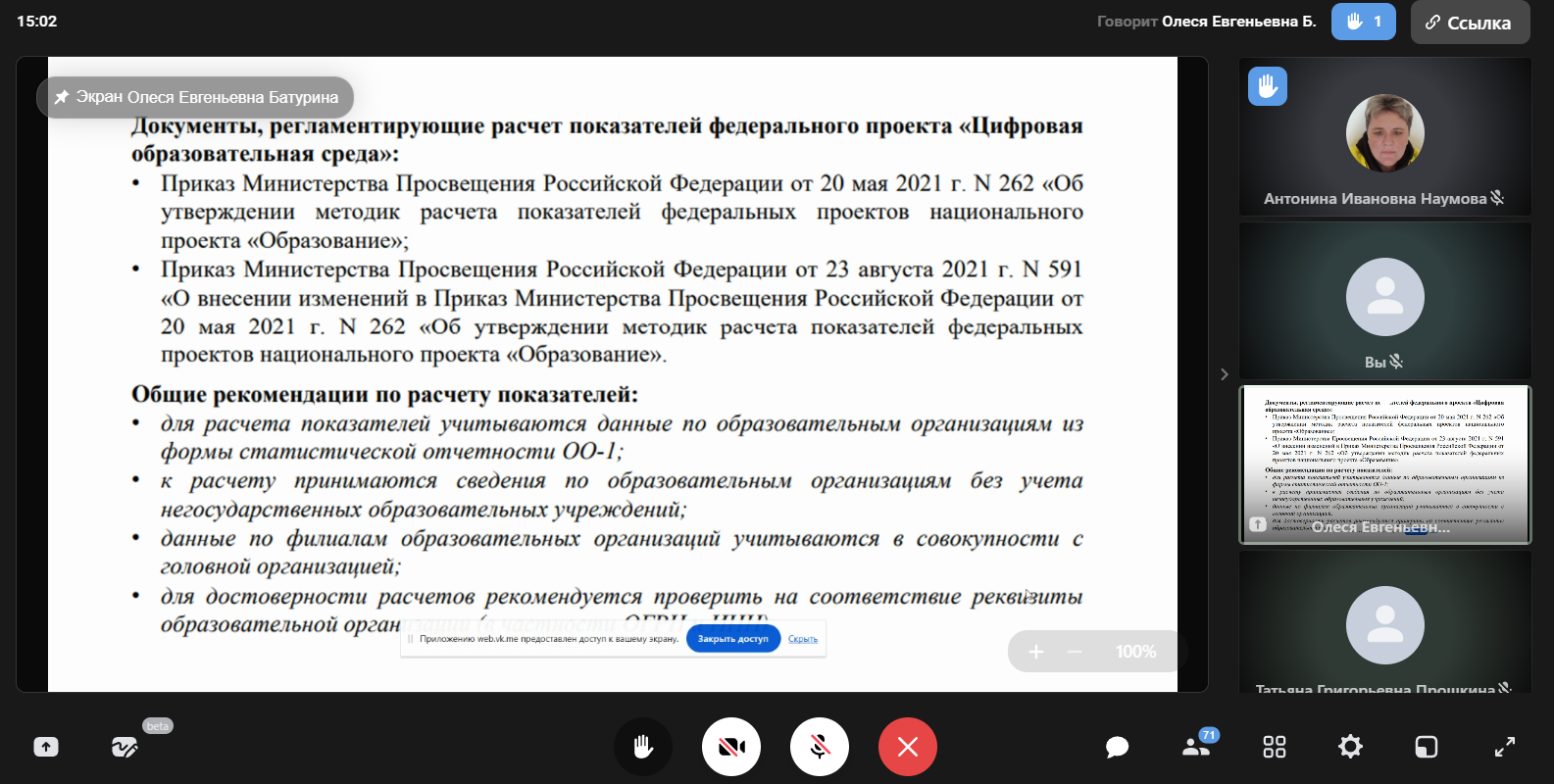Zoom out on shared screen
The width and height of the screenshot is (1554, 784).
[1075, 652]
